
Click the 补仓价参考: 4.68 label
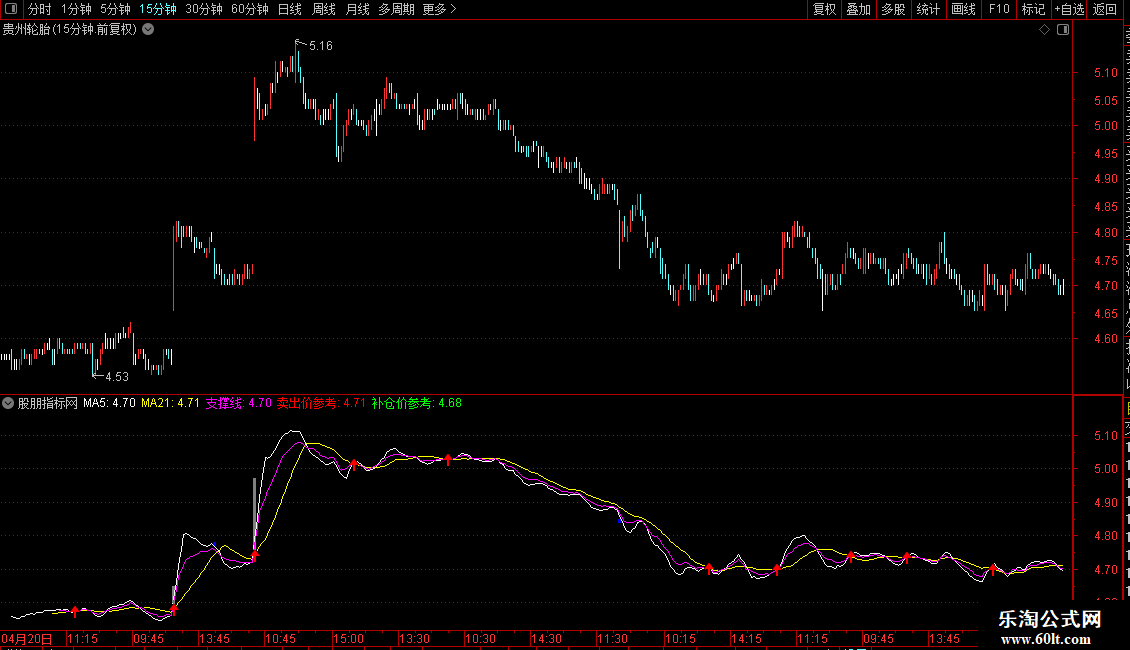pos(417,403)
